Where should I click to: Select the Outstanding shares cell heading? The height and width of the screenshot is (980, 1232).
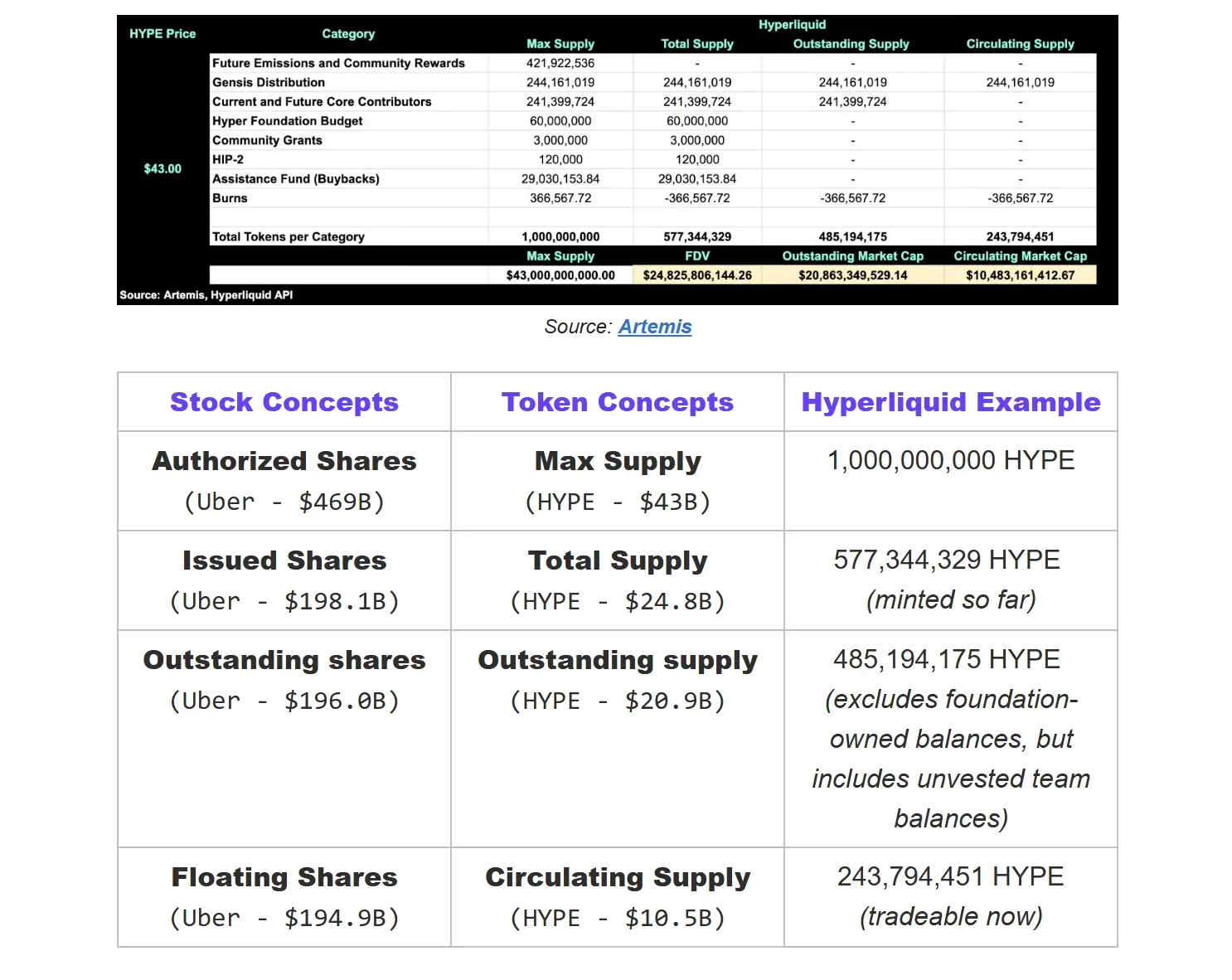(284, 660)
